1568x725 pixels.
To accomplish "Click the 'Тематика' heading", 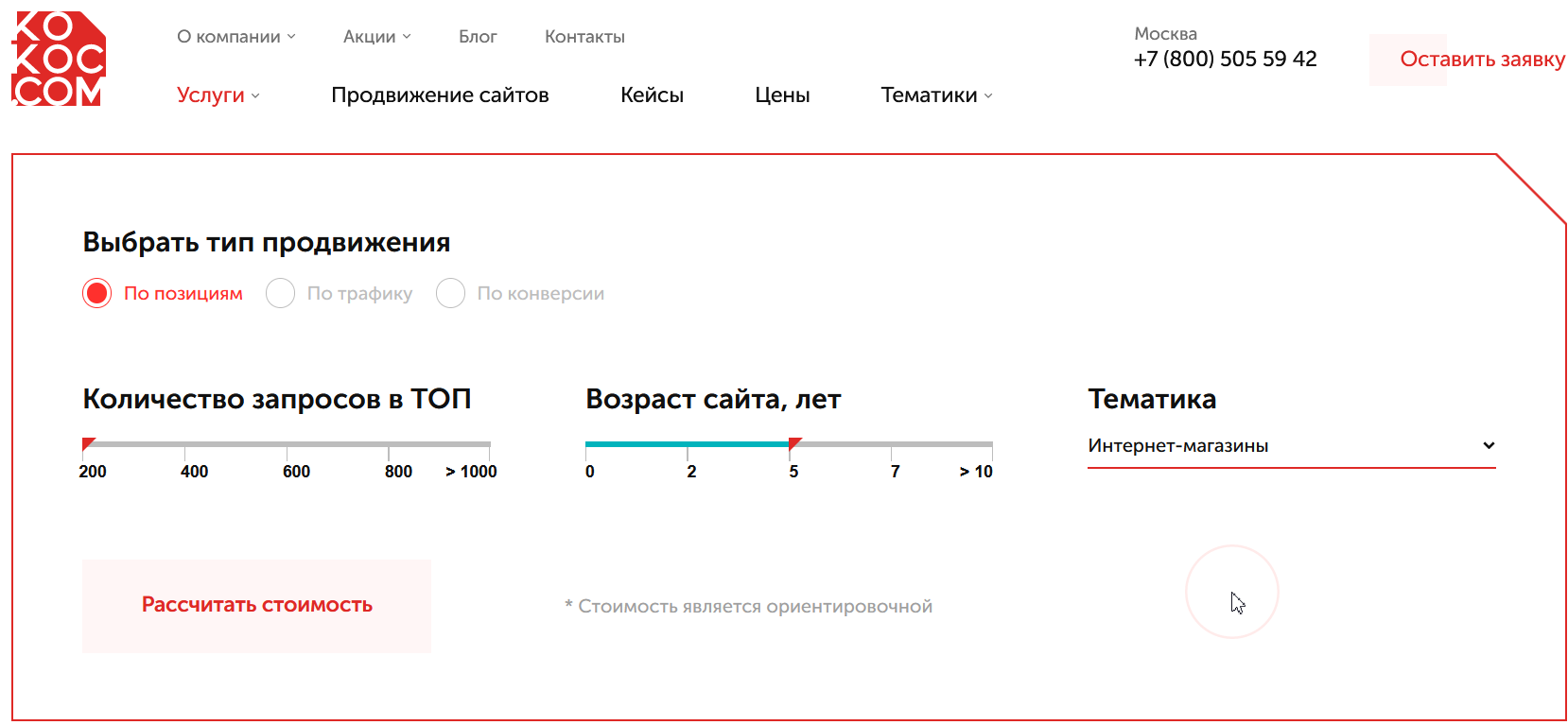I will tap(1152, 399).
